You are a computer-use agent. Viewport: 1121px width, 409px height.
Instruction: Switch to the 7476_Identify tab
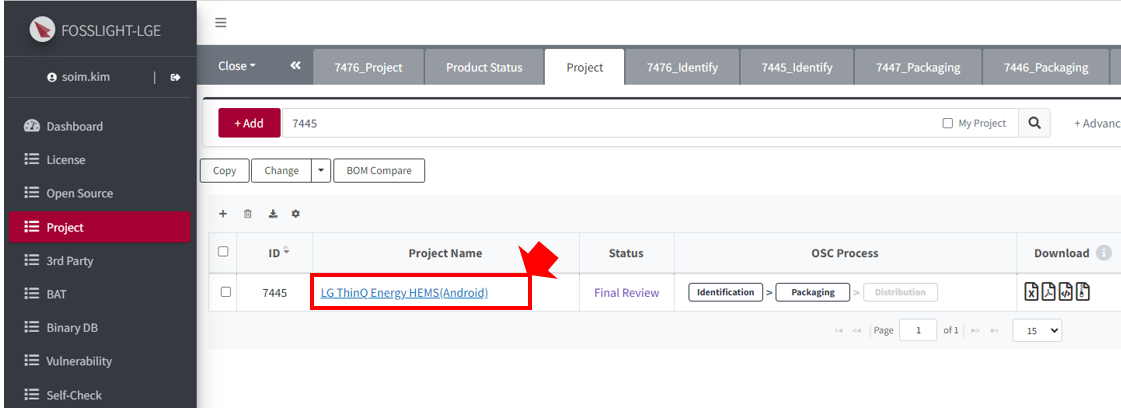pos(682,67)
